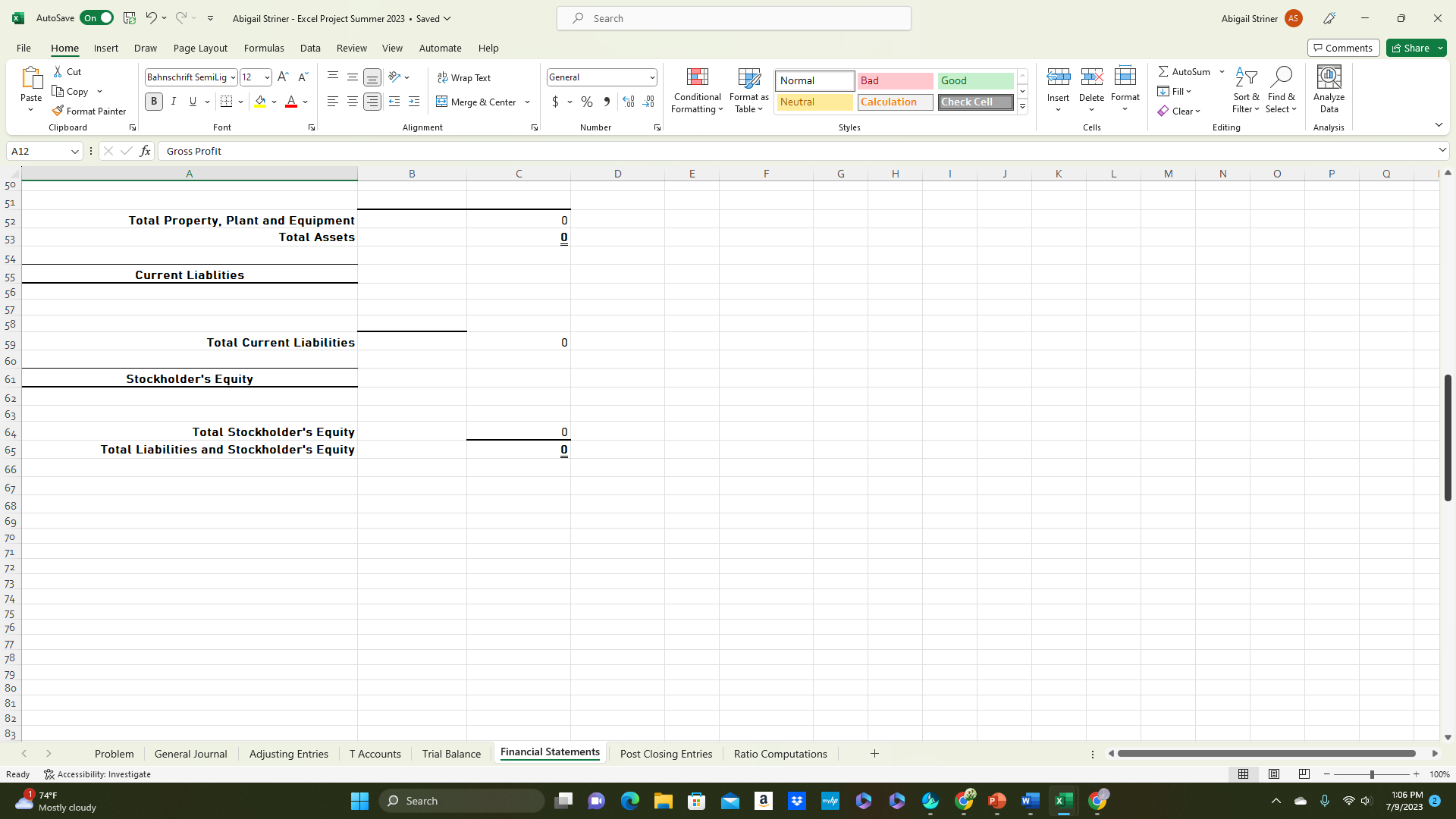Screen dimensions: 1456x819
Task: Click the AutoSum dropdown arrow
Action: click(x=1222, y=71)
